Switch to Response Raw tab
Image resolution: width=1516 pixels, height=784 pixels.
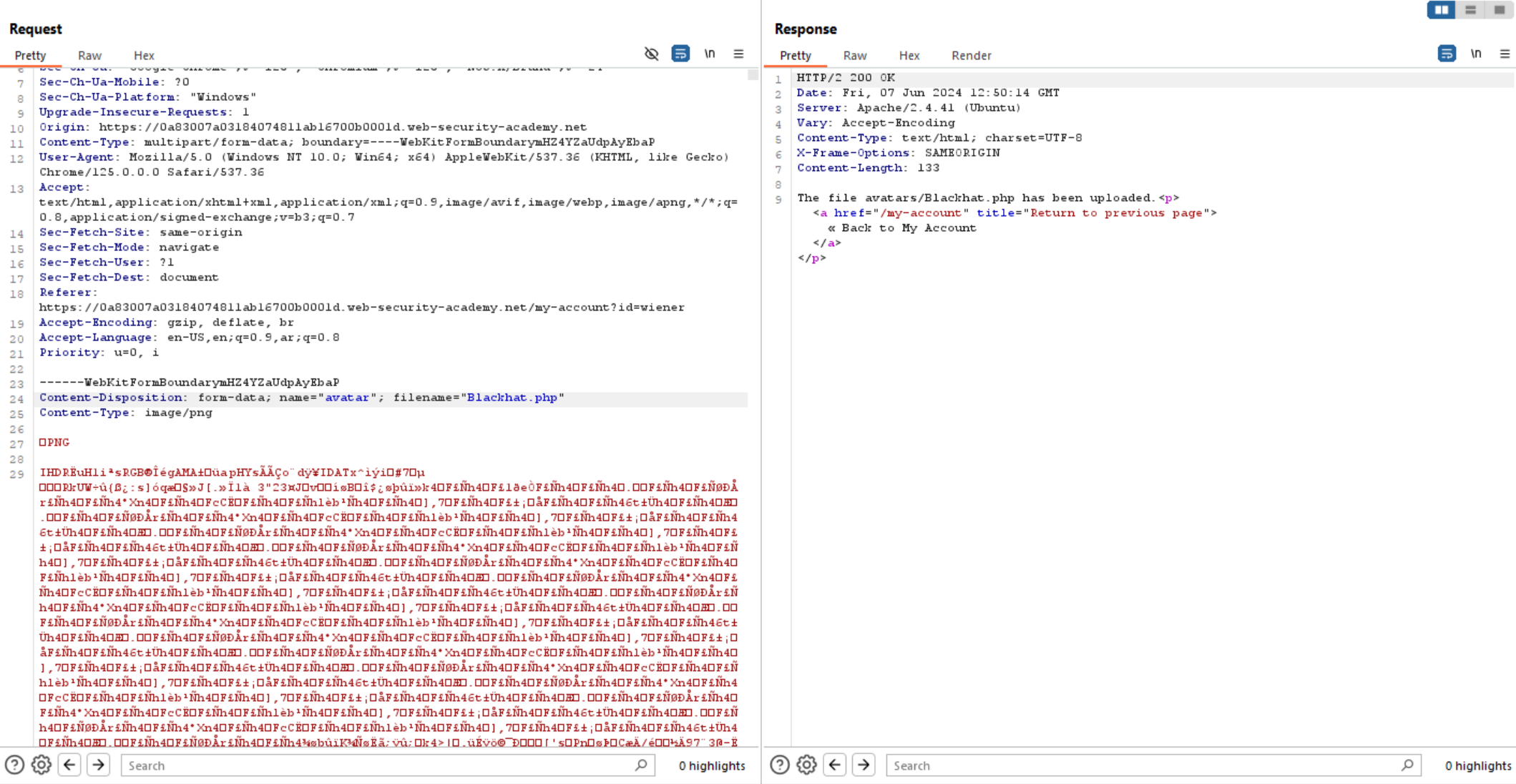855,55
